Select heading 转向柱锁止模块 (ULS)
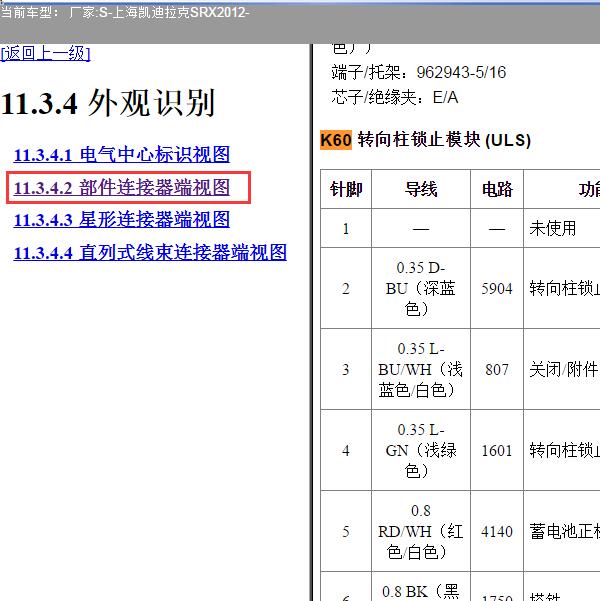This screenshot has width=600, height=601. 444,140
